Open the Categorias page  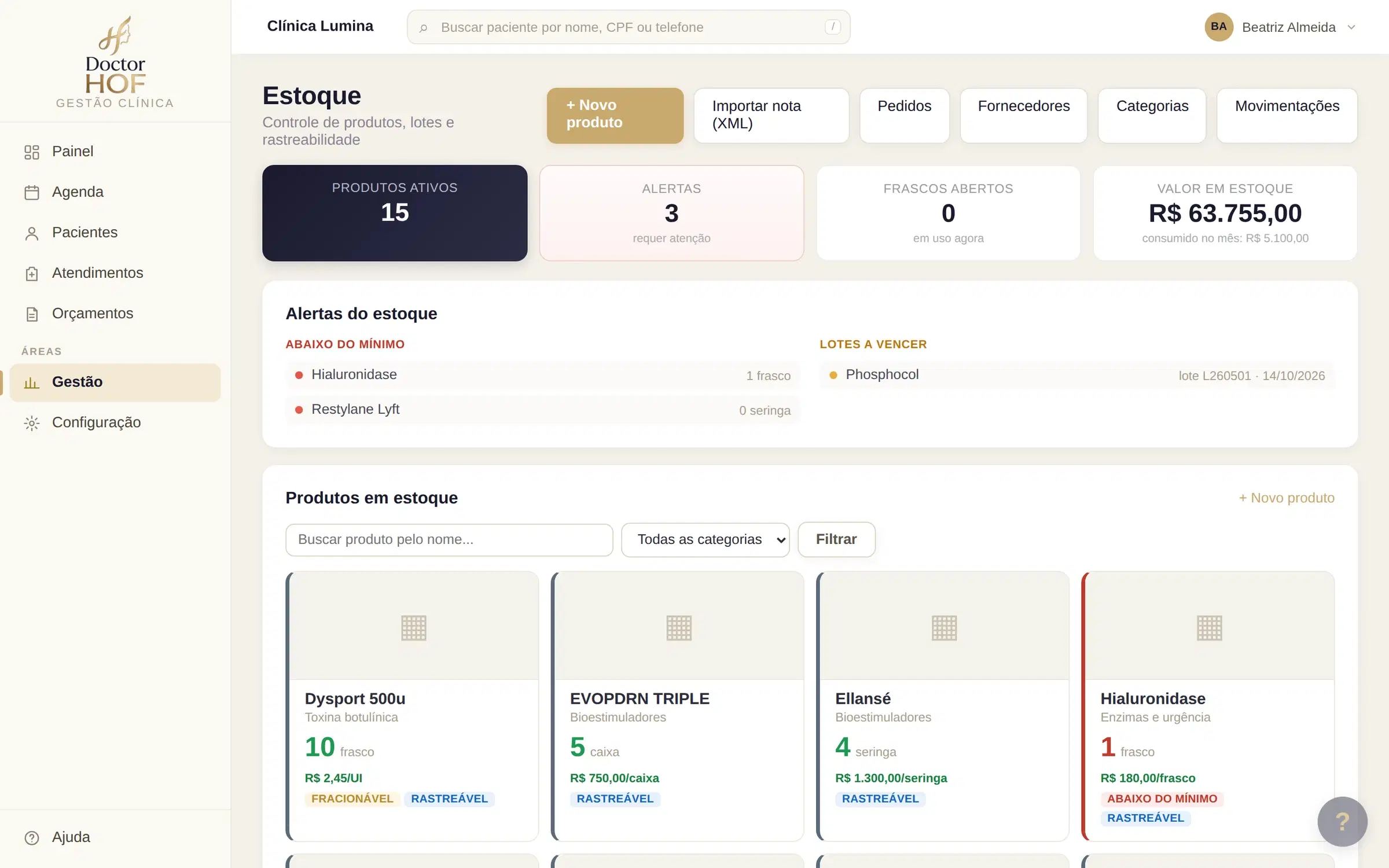[1152, 115]
